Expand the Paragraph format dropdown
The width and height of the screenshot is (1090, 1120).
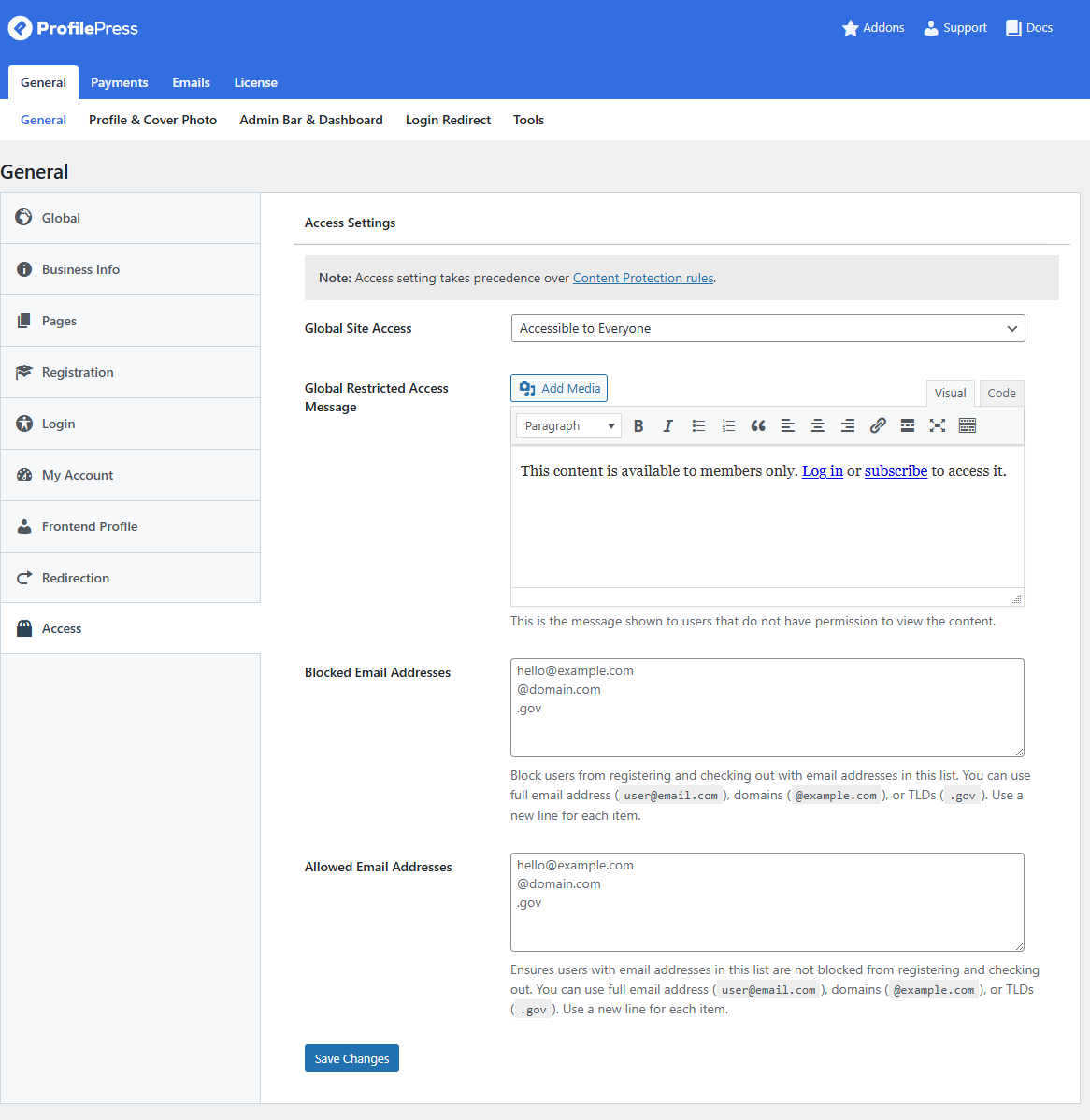coord(568,426)
